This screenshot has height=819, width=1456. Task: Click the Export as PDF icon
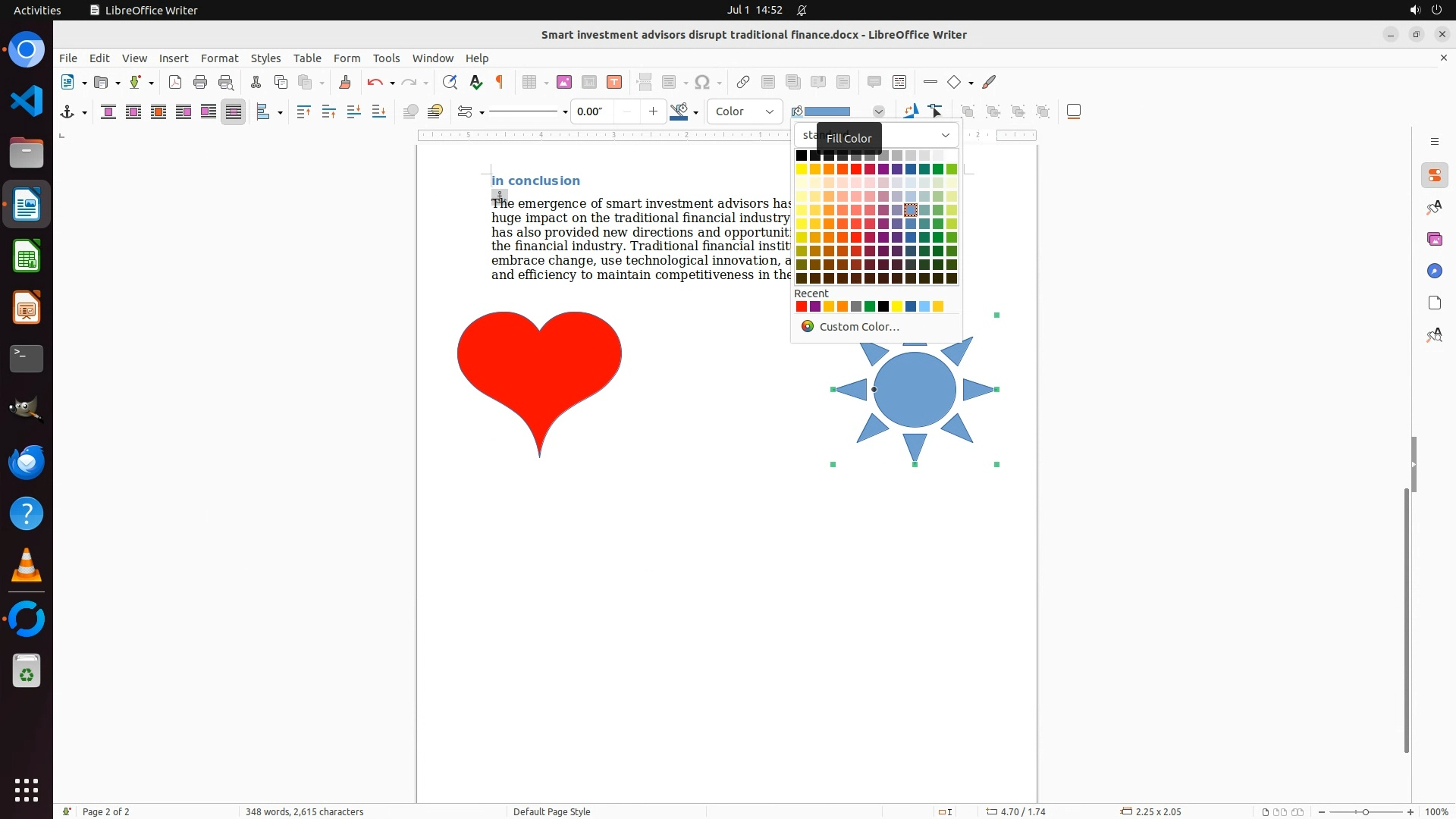[175, 83]
